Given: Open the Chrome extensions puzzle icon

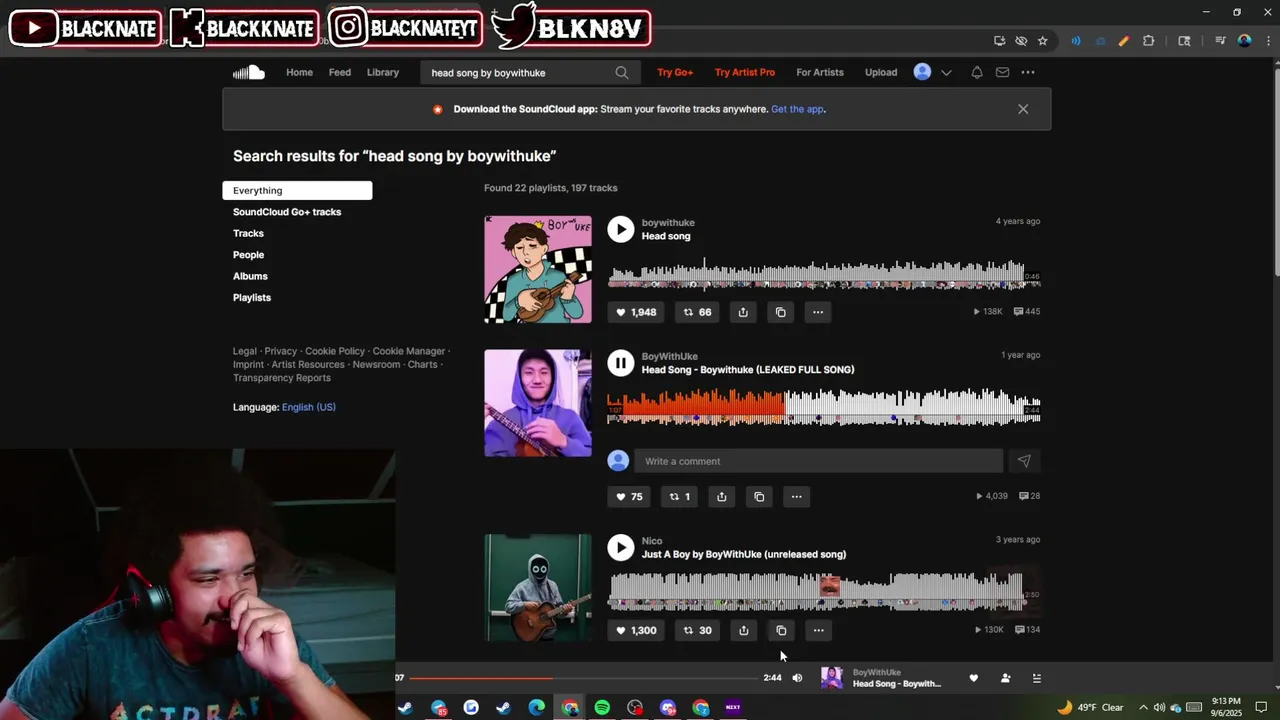Looking at the screenshot, I should [x=1148, y=41].
